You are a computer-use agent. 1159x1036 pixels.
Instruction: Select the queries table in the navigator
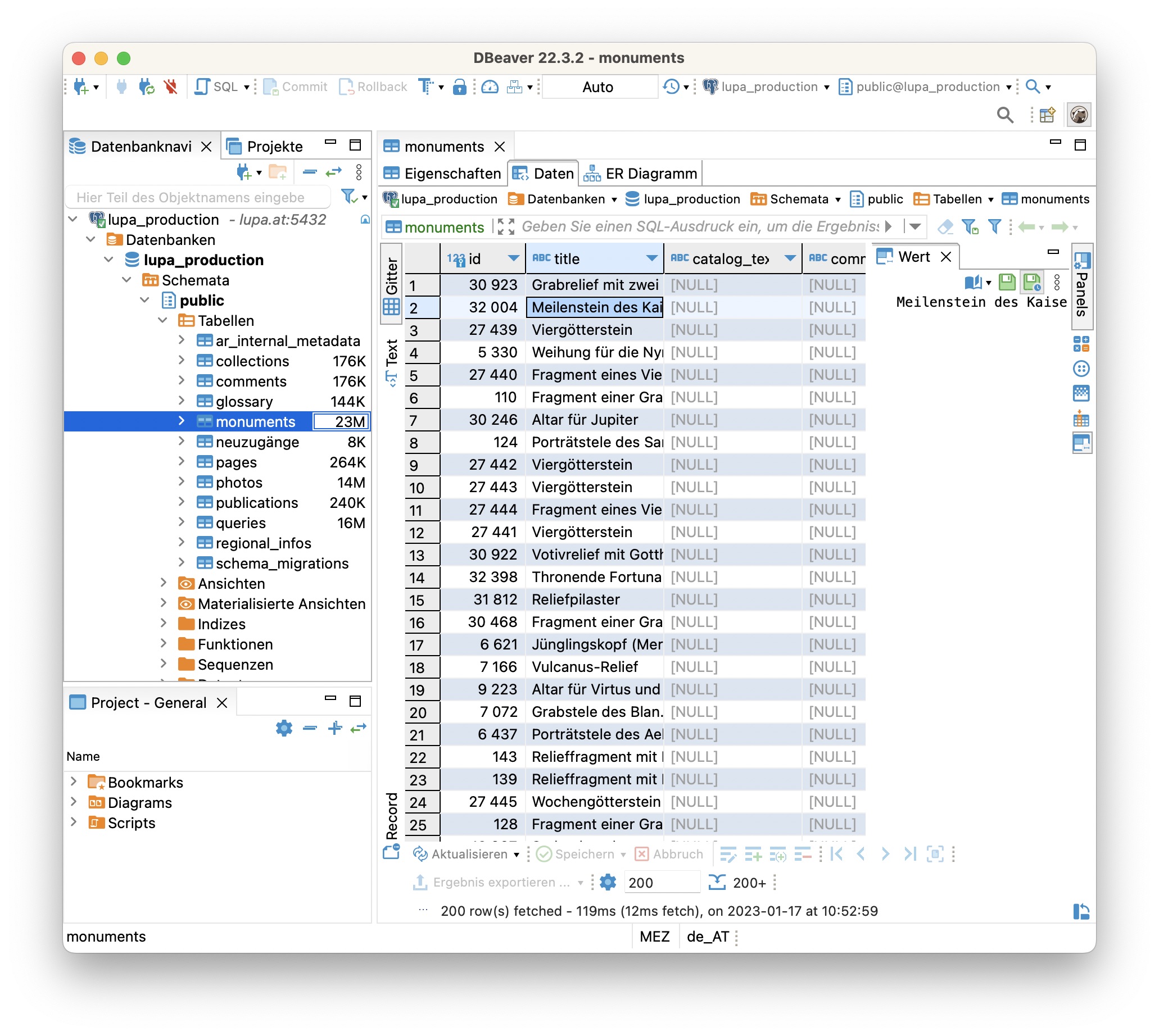coord(241,522)
